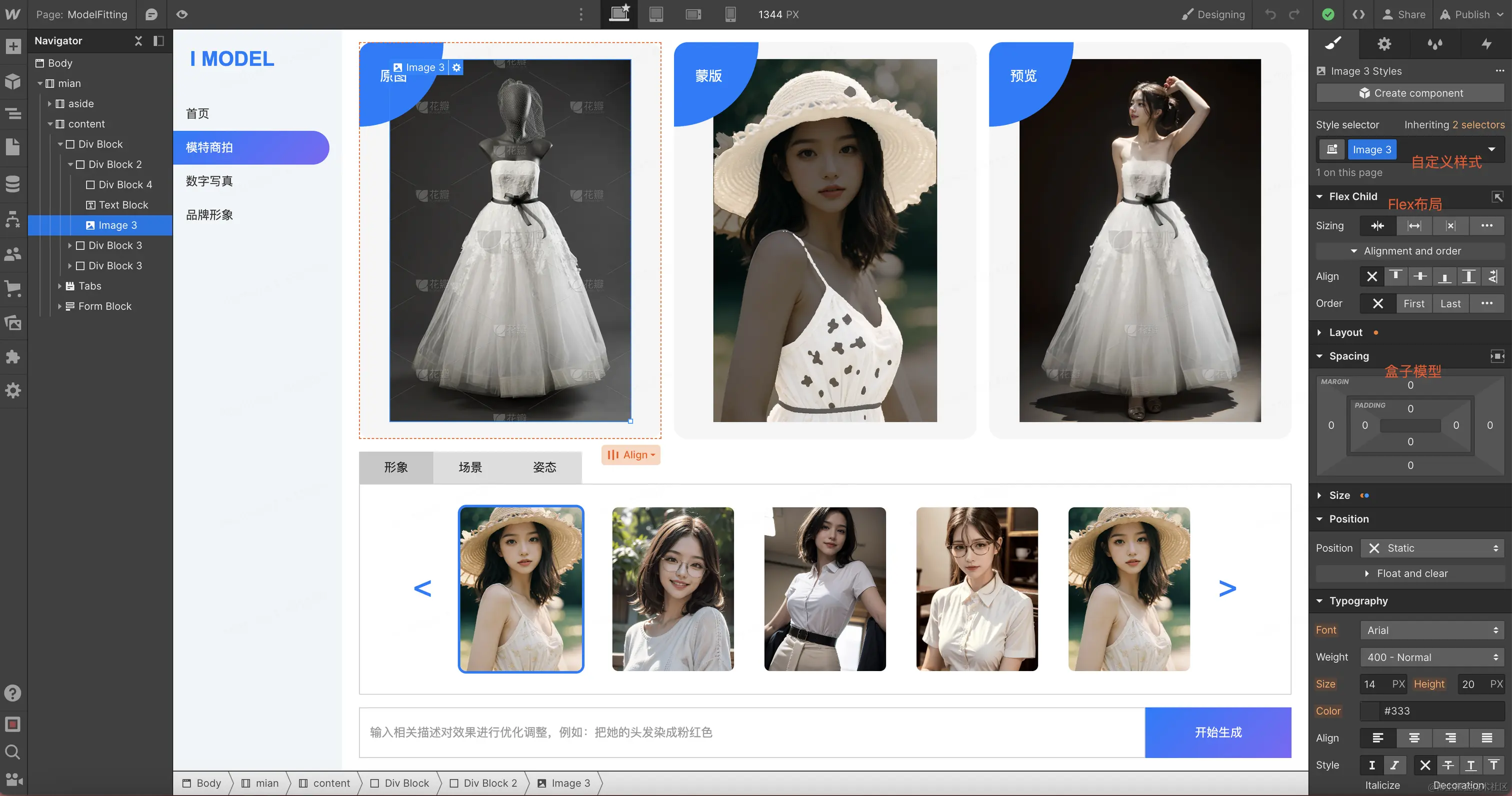Open the CMS database panel
The width and height of the screenshot is (1512, 796).
click(x=13, y=183)
